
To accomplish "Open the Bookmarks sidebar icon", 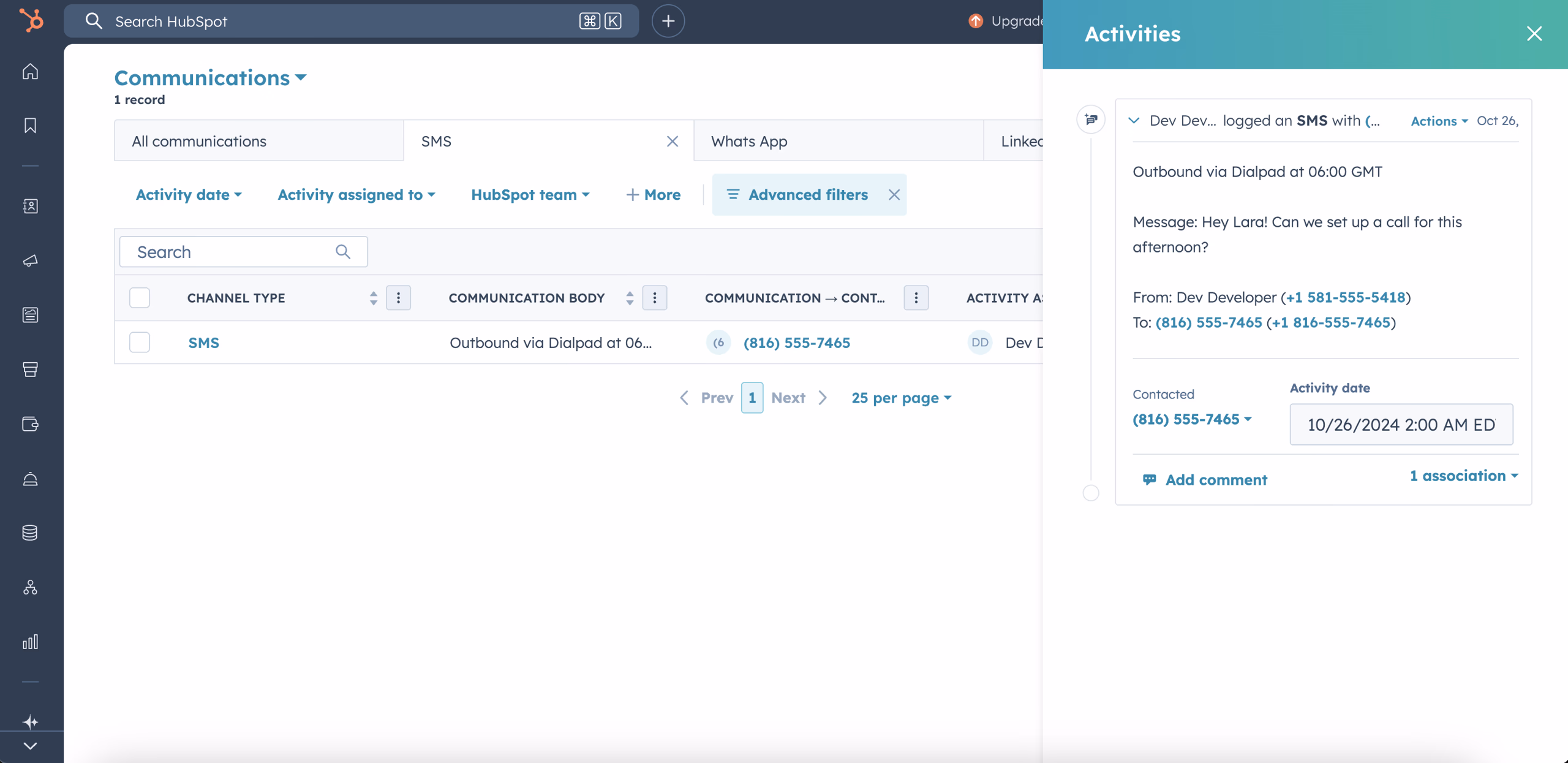I will (29, 124).
